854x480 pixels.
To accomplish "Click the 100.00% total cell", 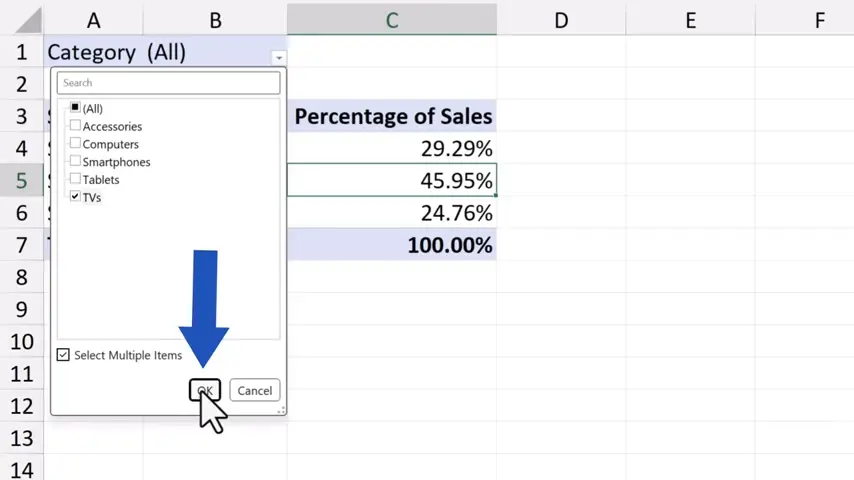I will pyautogui.click(x=391, y=245).
